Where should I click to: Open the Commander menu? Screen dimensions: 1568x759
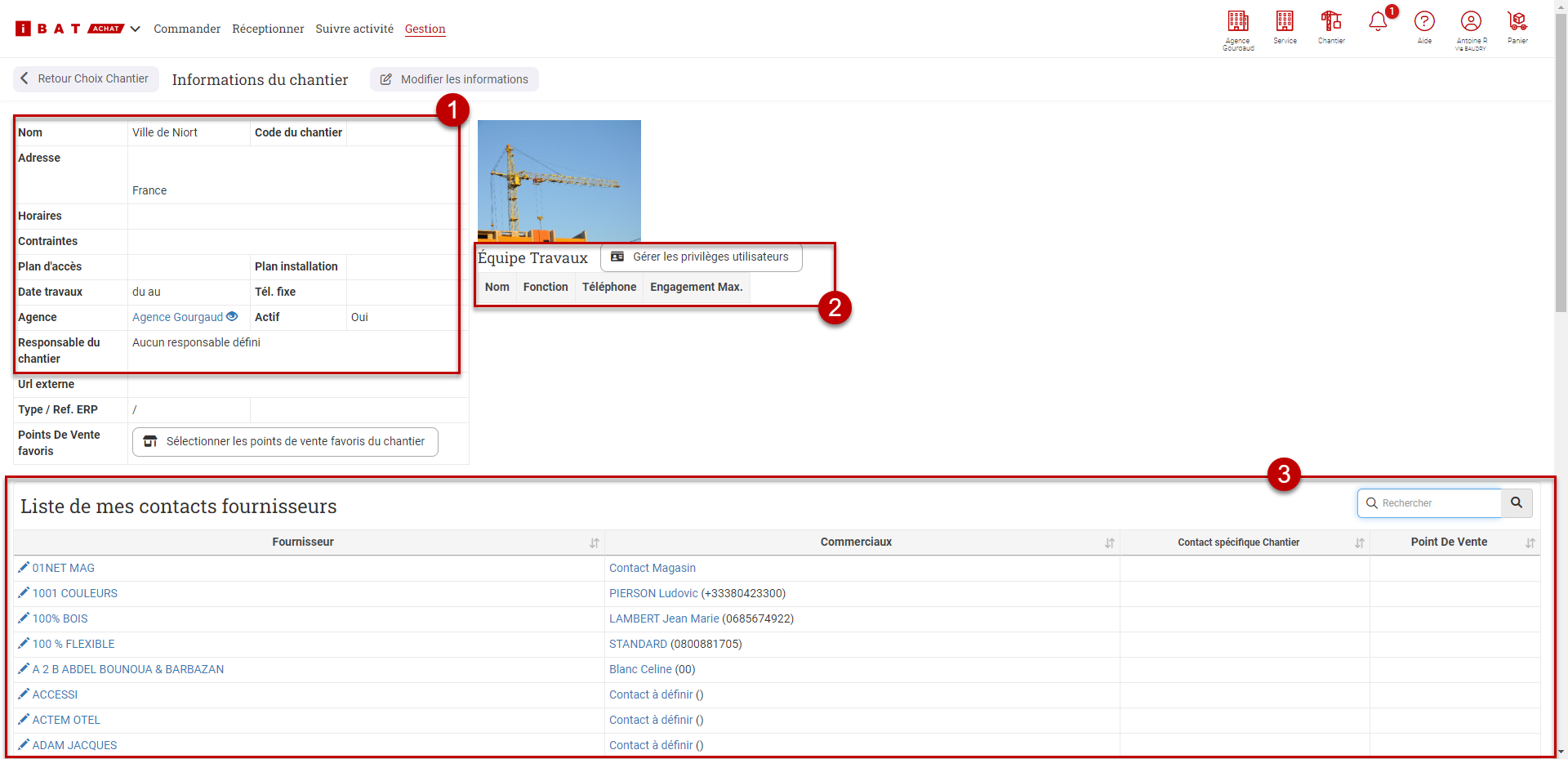coord(187,29)
